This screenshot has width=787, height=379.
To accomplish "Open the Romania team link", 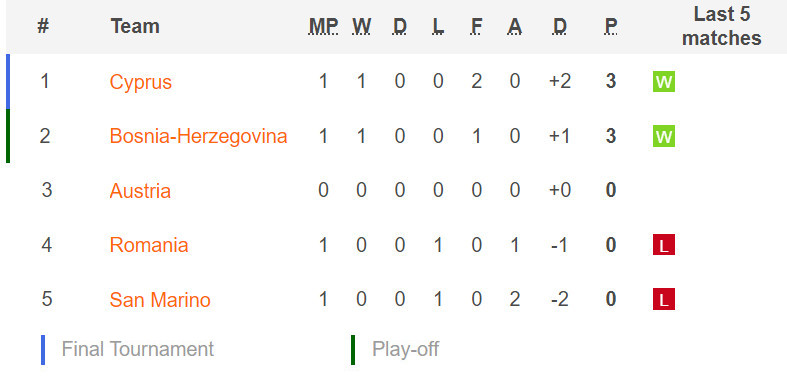I will (x=149, y=245).
